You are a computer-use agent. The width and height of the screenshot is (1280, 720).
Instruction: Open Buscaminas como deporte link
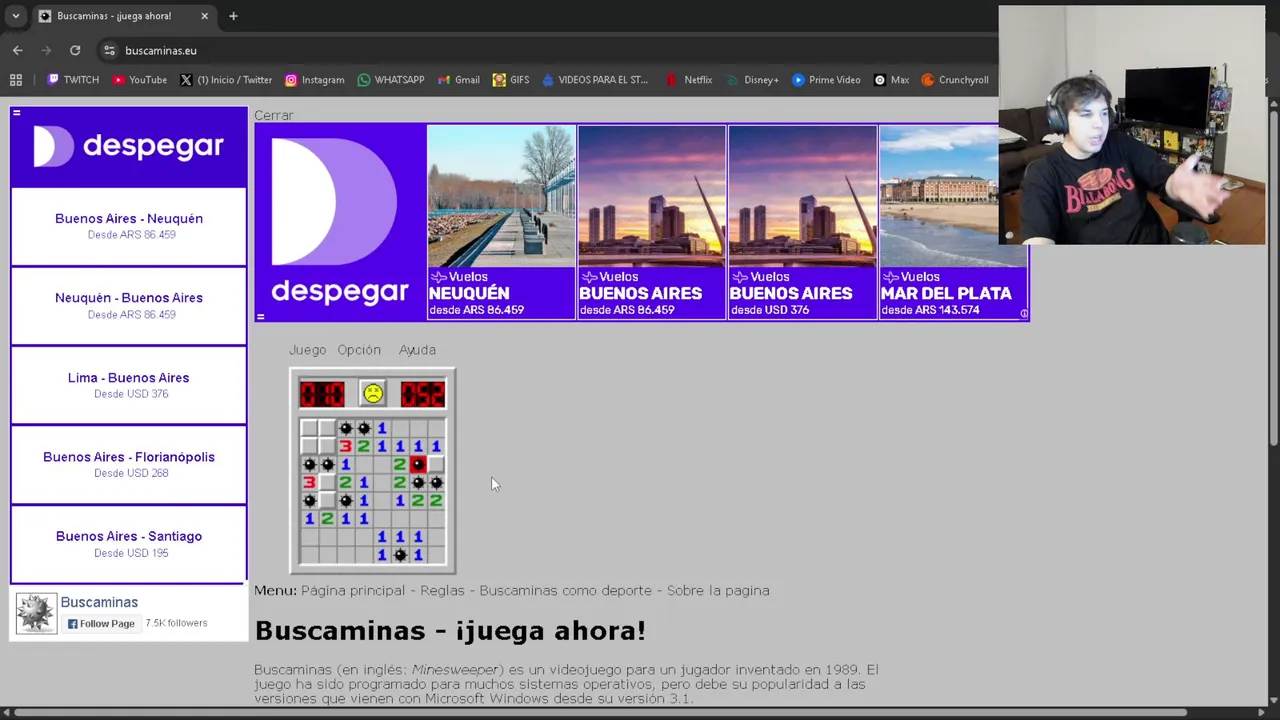[x=565, y=591]
